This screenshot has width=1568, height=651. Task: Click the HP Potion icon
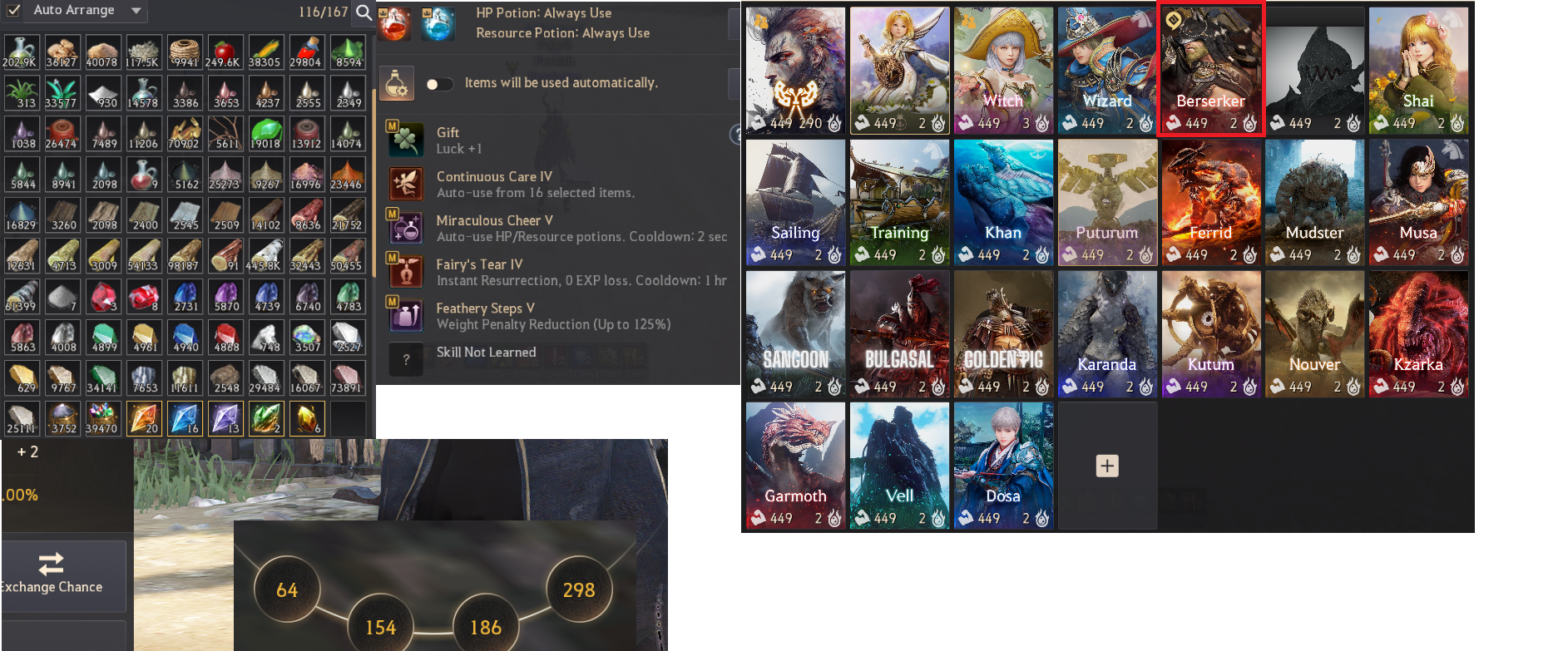coord(395,23)
